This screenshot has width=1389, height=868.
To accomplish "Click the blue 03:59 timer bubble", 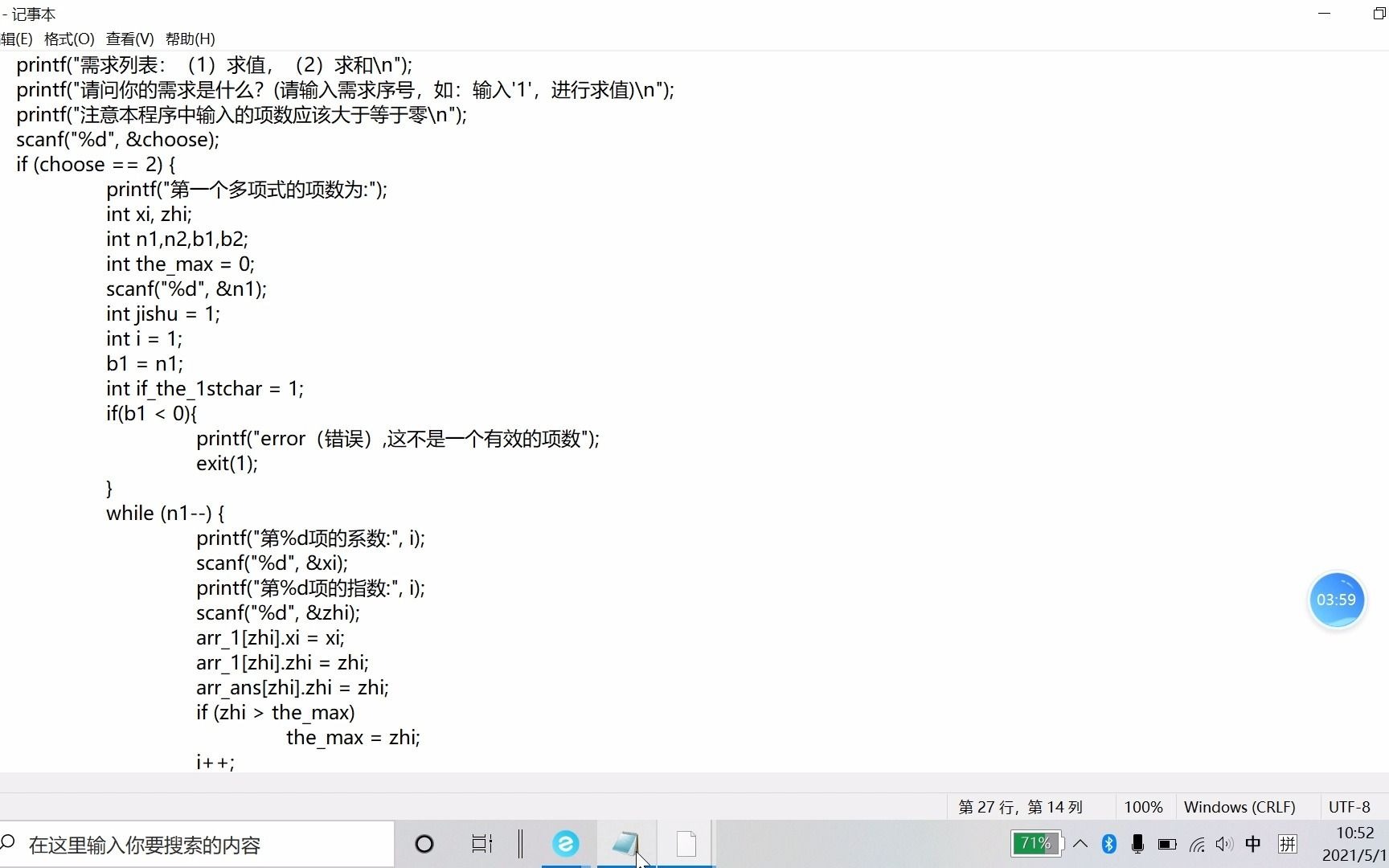I will (1336, 600).
